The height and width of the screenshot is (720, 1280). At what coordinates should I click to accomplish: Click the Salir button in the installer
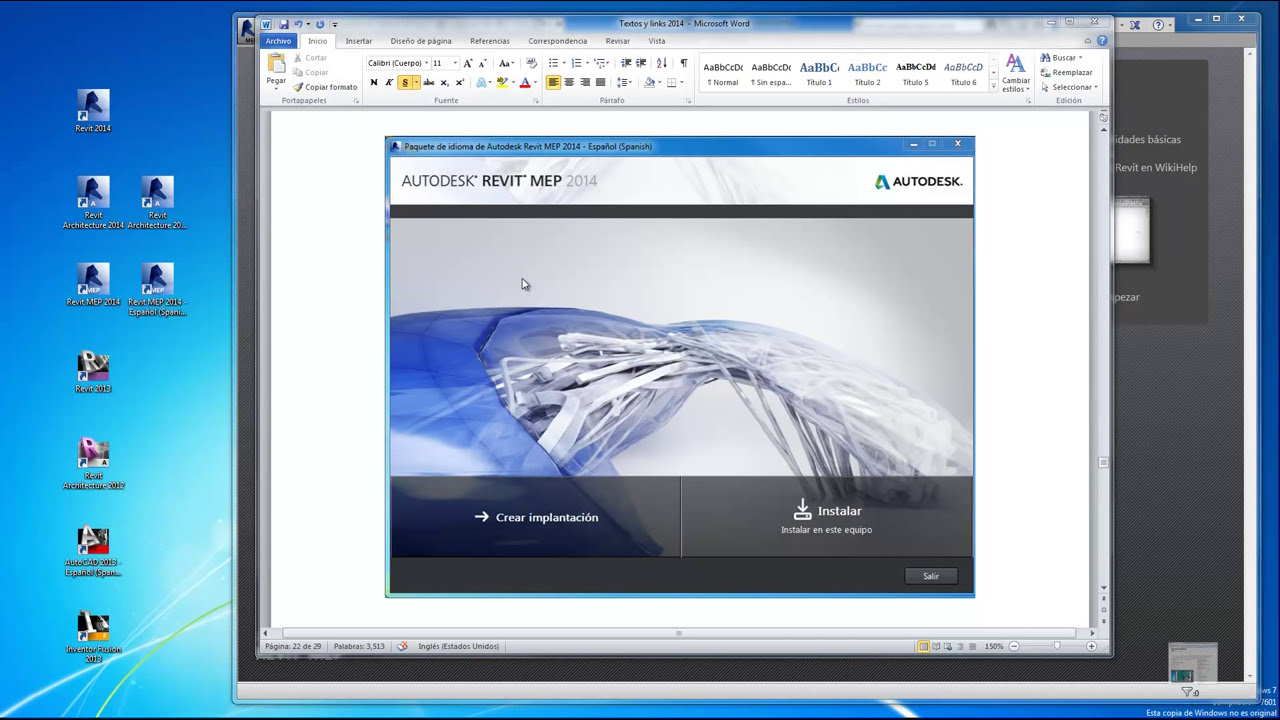pos(931,576)
